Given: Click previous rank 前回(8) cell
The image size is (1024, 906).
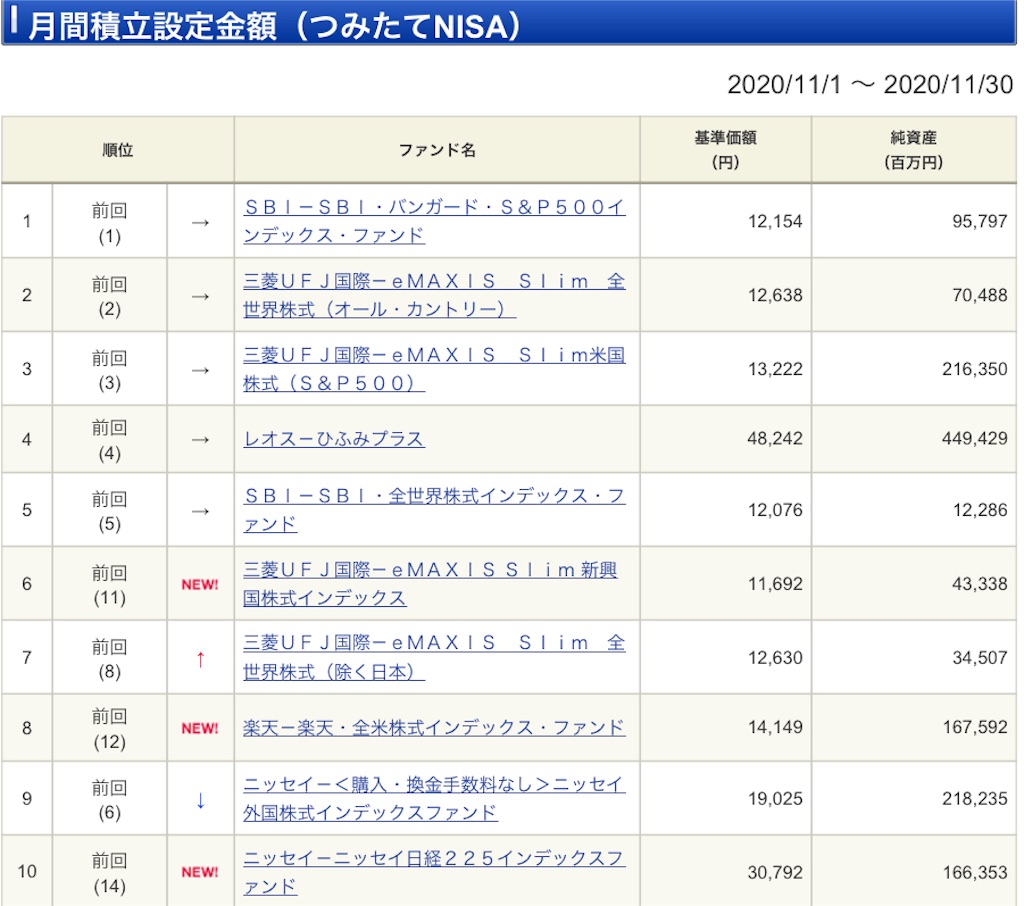Looking at the screenshot, I should (x=110, y=658).
